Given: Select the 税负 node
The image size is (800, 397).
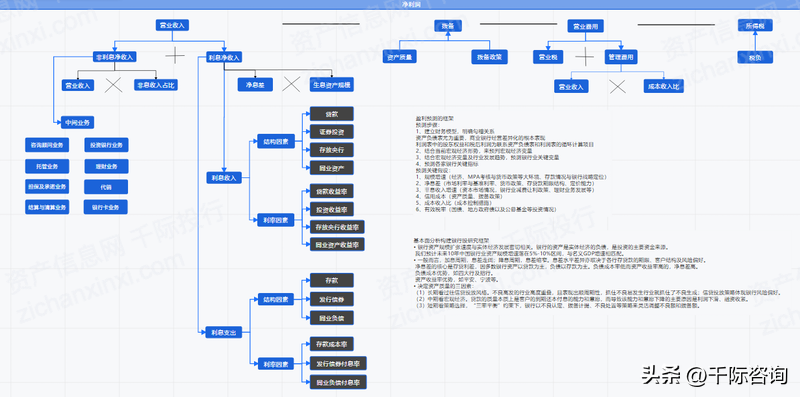Looking at the screenshot, I should pyautogui.click(x=756, y=57).
